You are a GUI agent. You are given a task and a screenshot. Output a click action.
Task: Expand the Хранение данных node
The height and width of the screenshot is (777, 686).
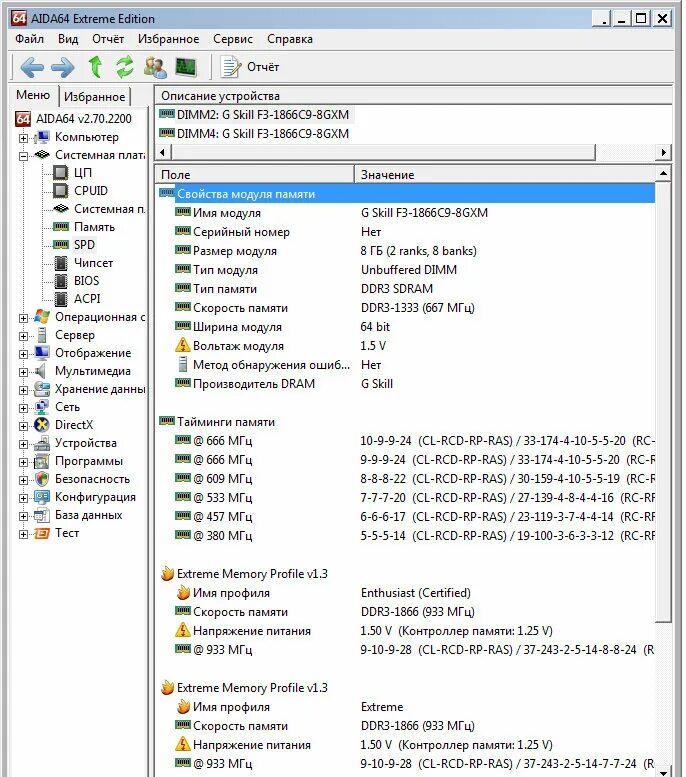click(x=23, y=390)
